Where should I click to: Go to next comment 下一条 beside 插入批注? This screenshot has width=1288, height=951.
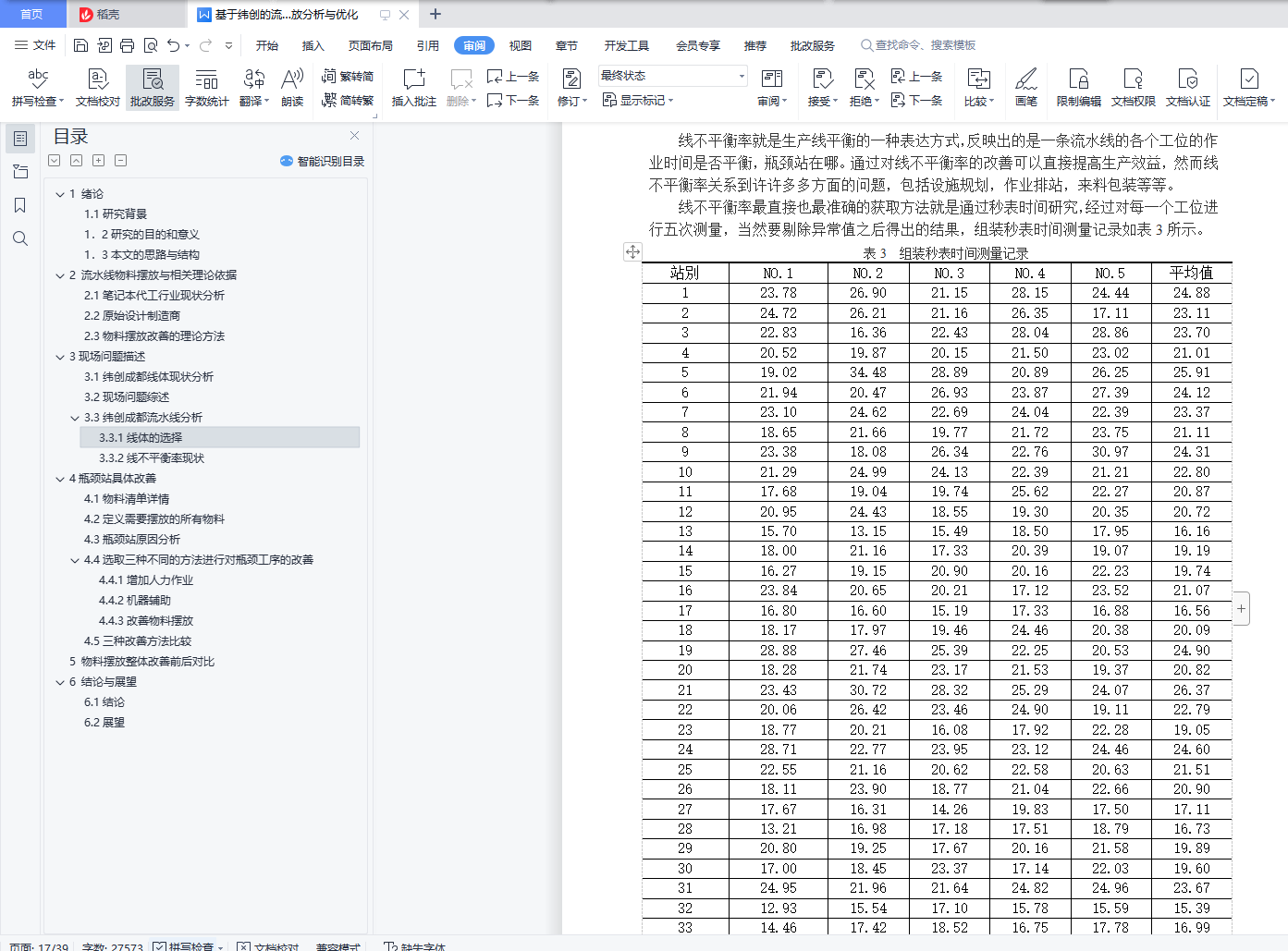(x=513, y=100)
